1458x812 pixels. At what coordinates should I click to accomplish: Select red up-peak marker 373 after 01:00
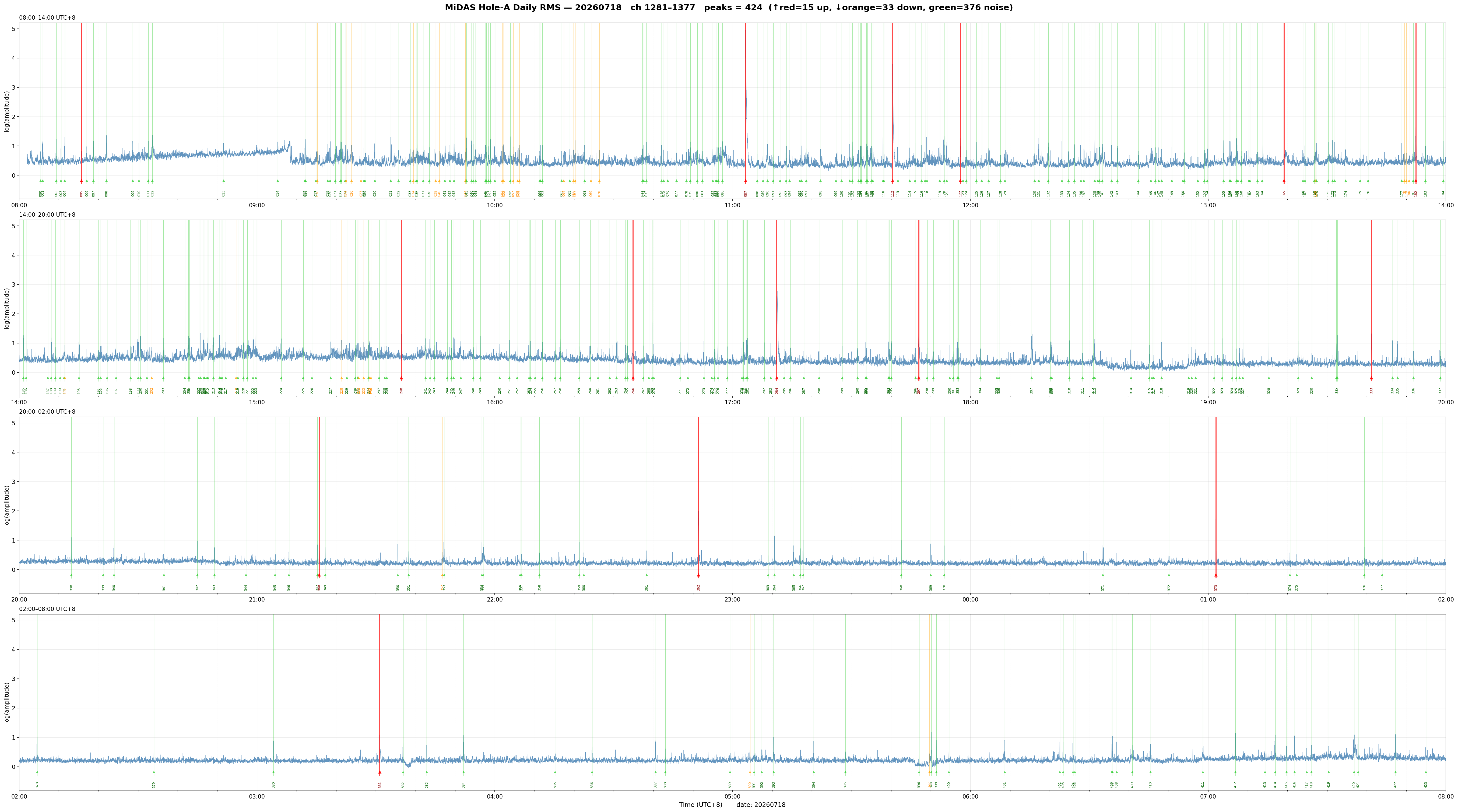pyautogui.click(x=1216, y=575)
